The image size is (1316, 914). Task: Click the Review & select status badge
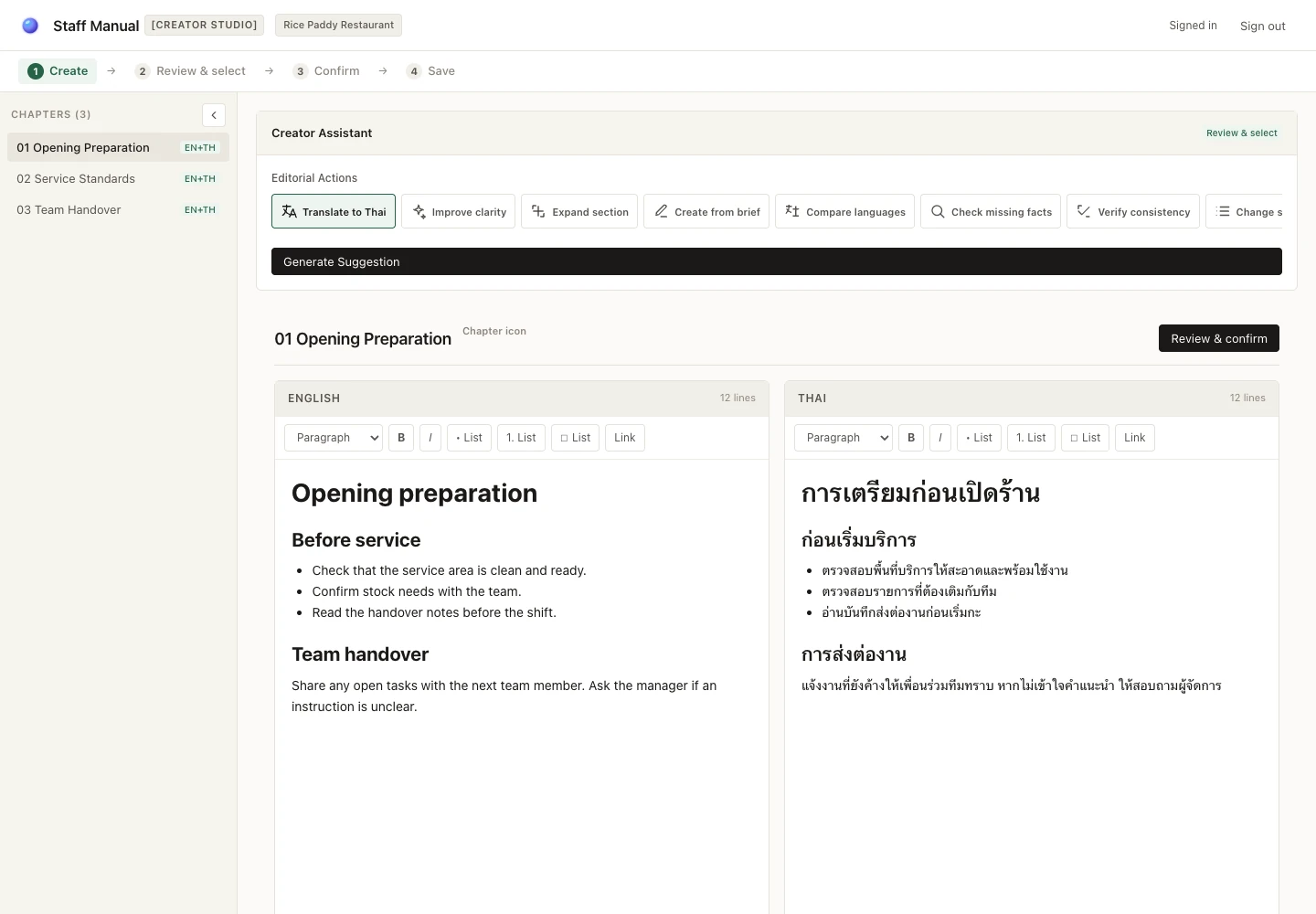tap(1242, 133)
